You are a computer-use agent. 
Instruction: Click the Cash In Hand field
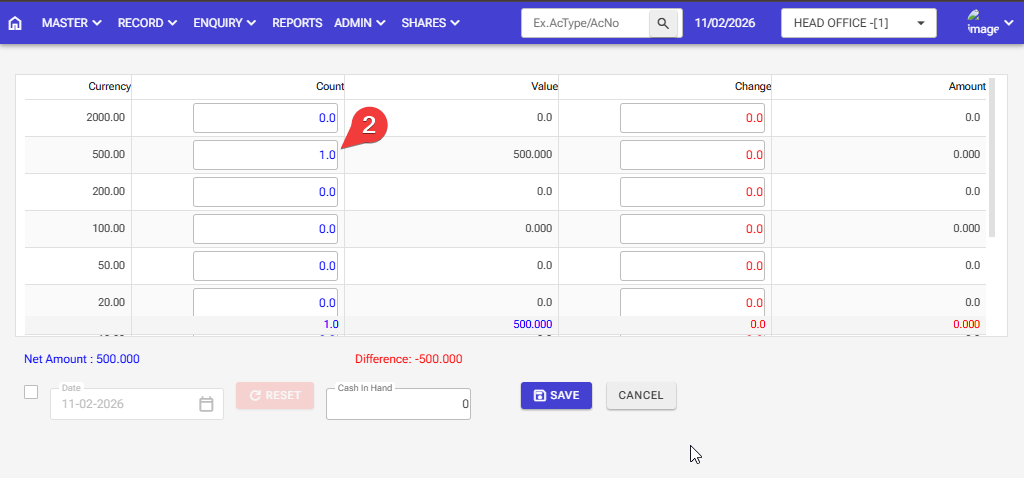398,404
